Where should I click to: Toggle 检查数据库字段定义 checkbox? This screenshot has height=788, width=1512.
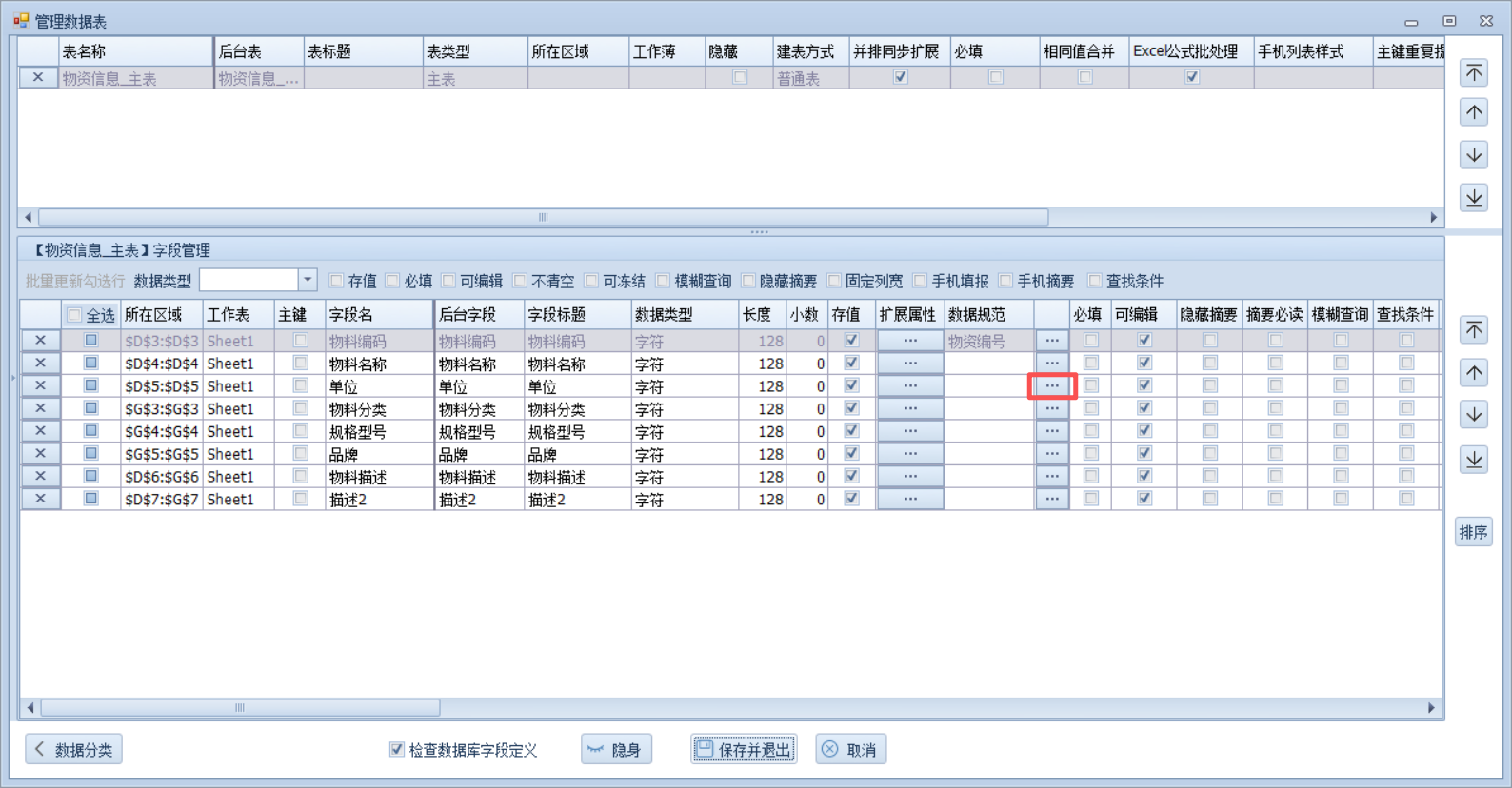click(397, 750)
